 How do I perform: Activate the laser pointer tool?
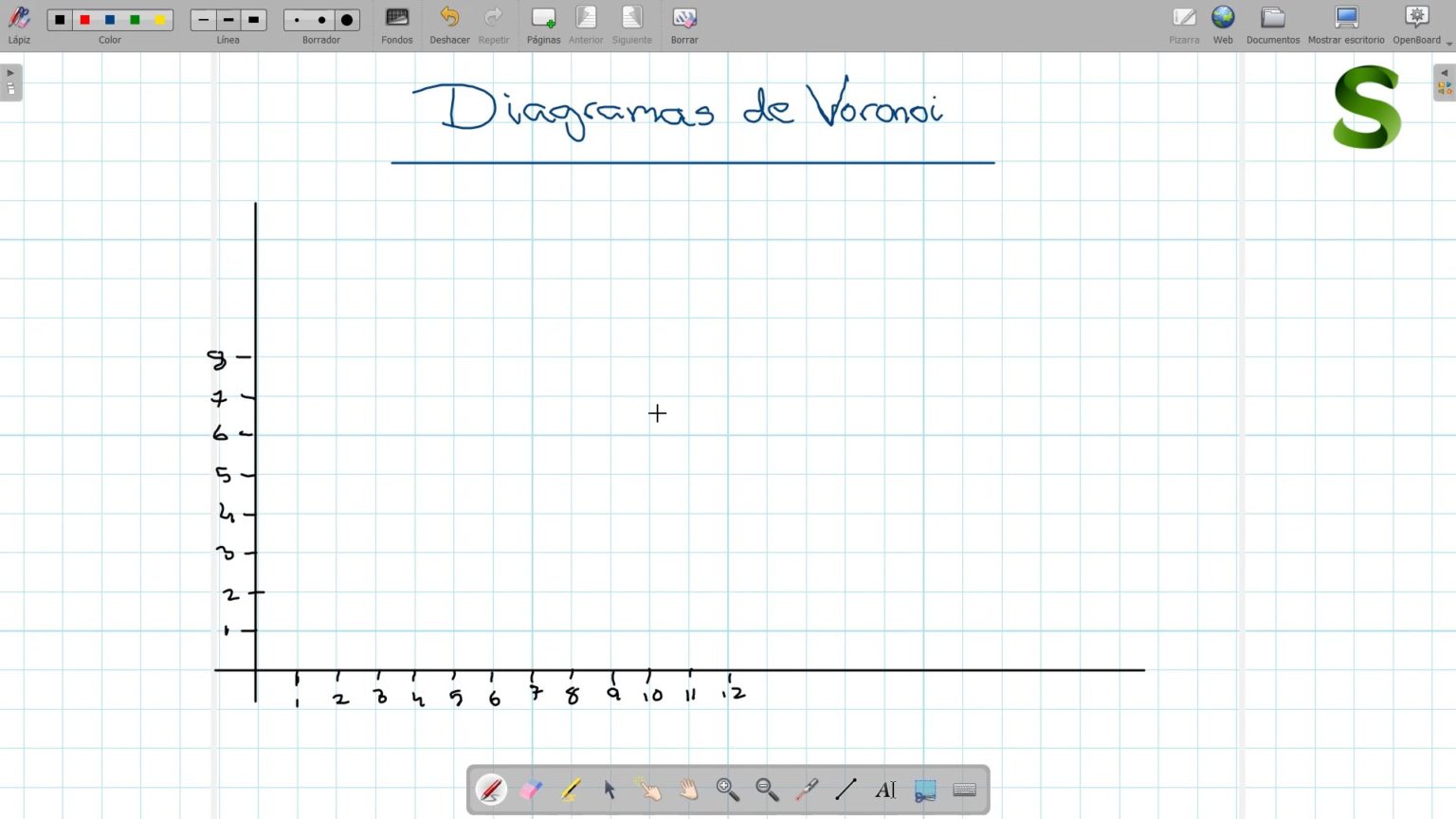coord(806,789)
